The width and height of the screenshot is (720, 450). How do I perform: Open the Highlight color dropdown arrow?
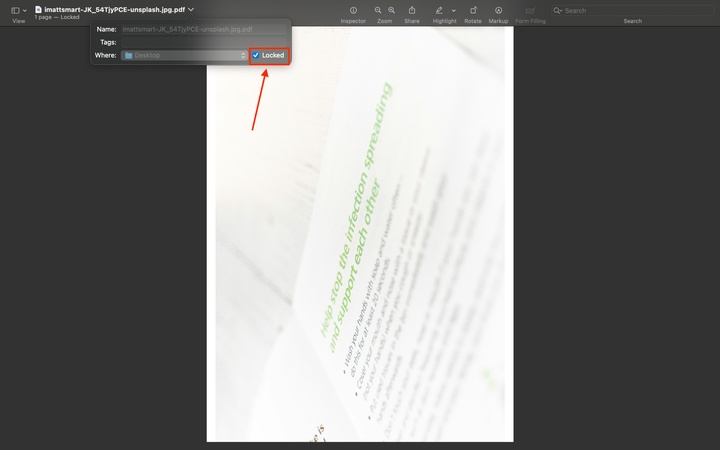tap(454, 10)
